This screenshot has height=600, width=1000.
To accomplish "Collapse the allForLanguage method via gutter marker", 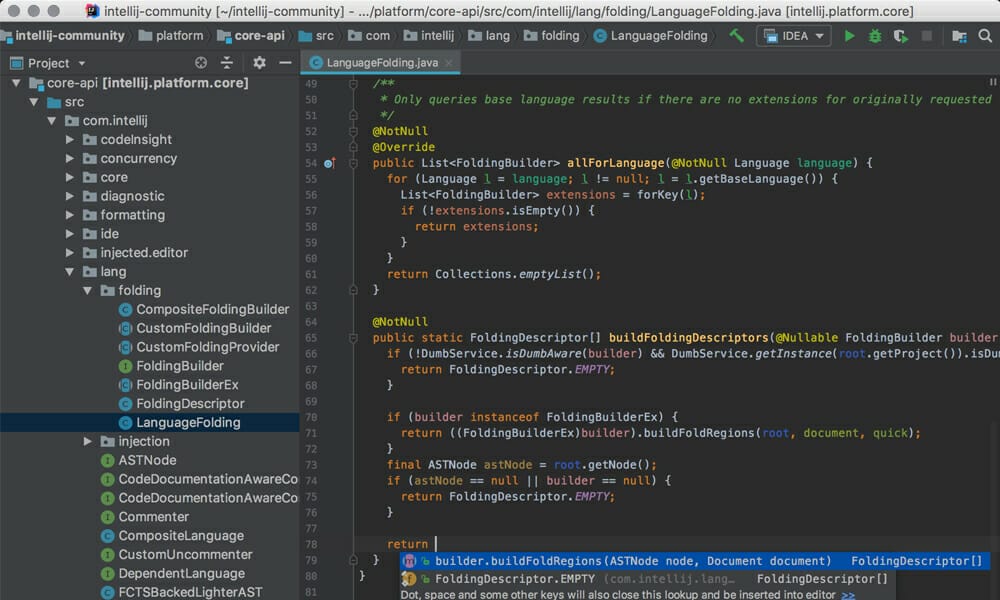I will [x=352, y=162].
